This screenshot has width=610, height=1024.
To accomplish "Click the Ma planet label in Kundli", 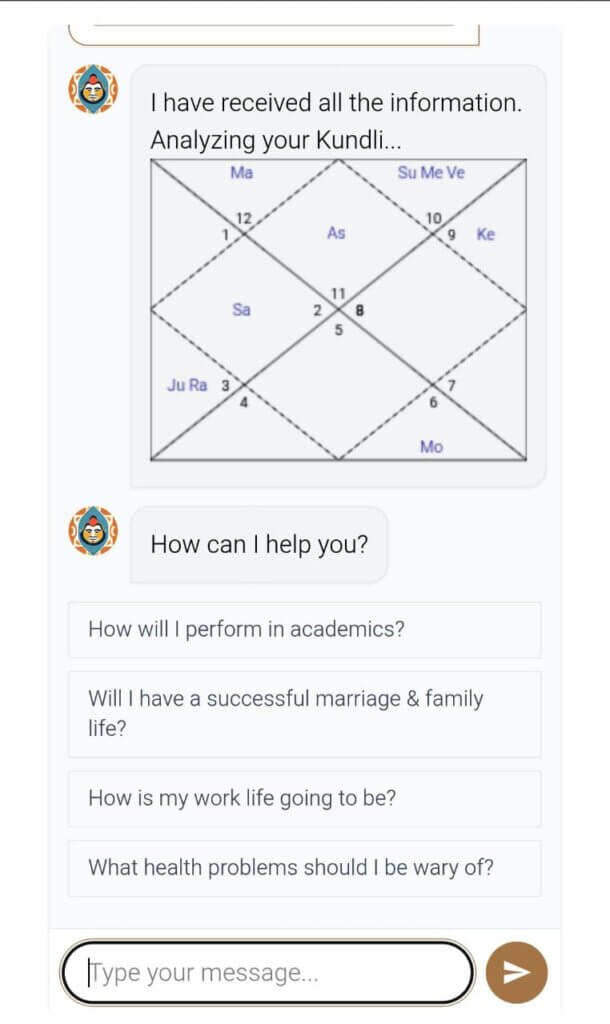I will coord(242,172).
